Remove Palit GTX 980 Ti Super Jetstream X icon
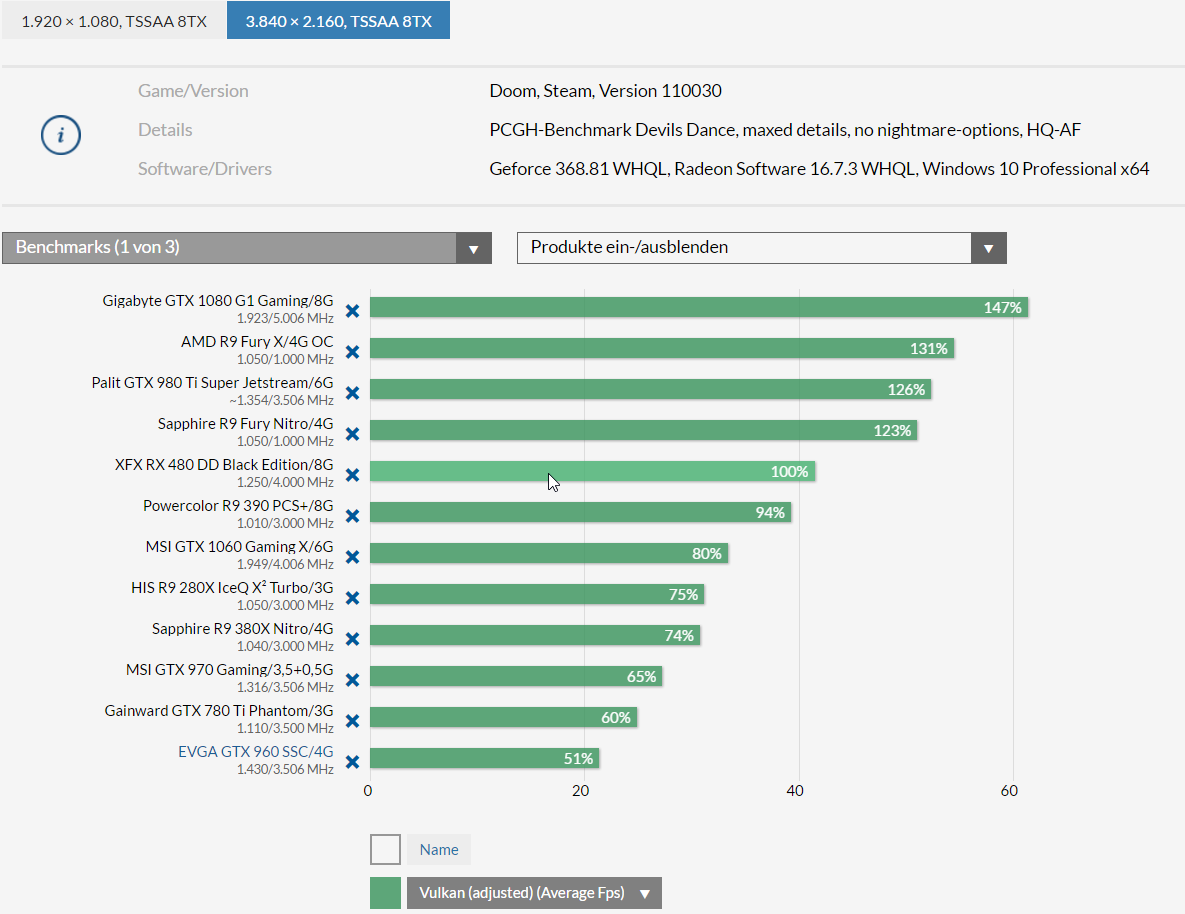1185x914 pixels. 352,392
